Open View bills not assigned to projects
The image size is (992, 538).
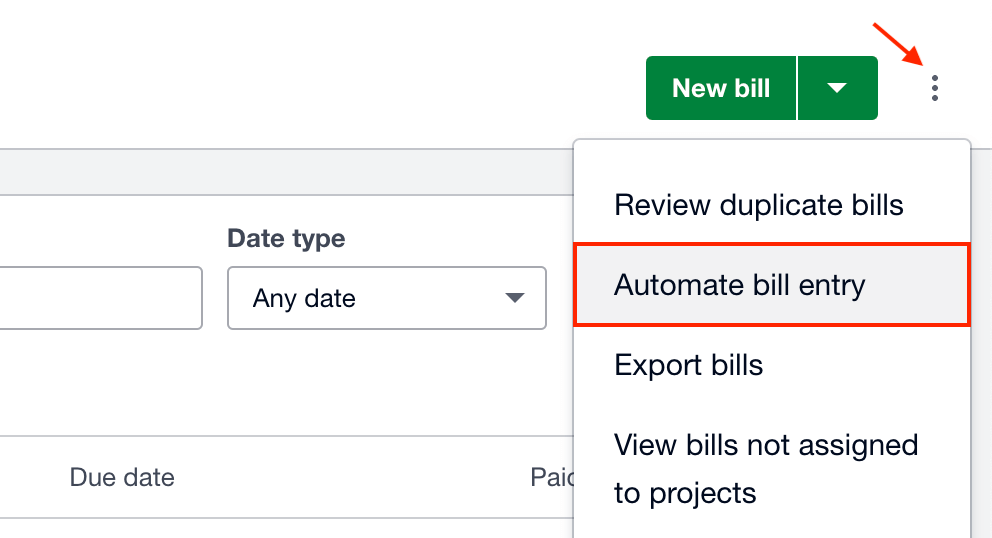click(772, 469)
